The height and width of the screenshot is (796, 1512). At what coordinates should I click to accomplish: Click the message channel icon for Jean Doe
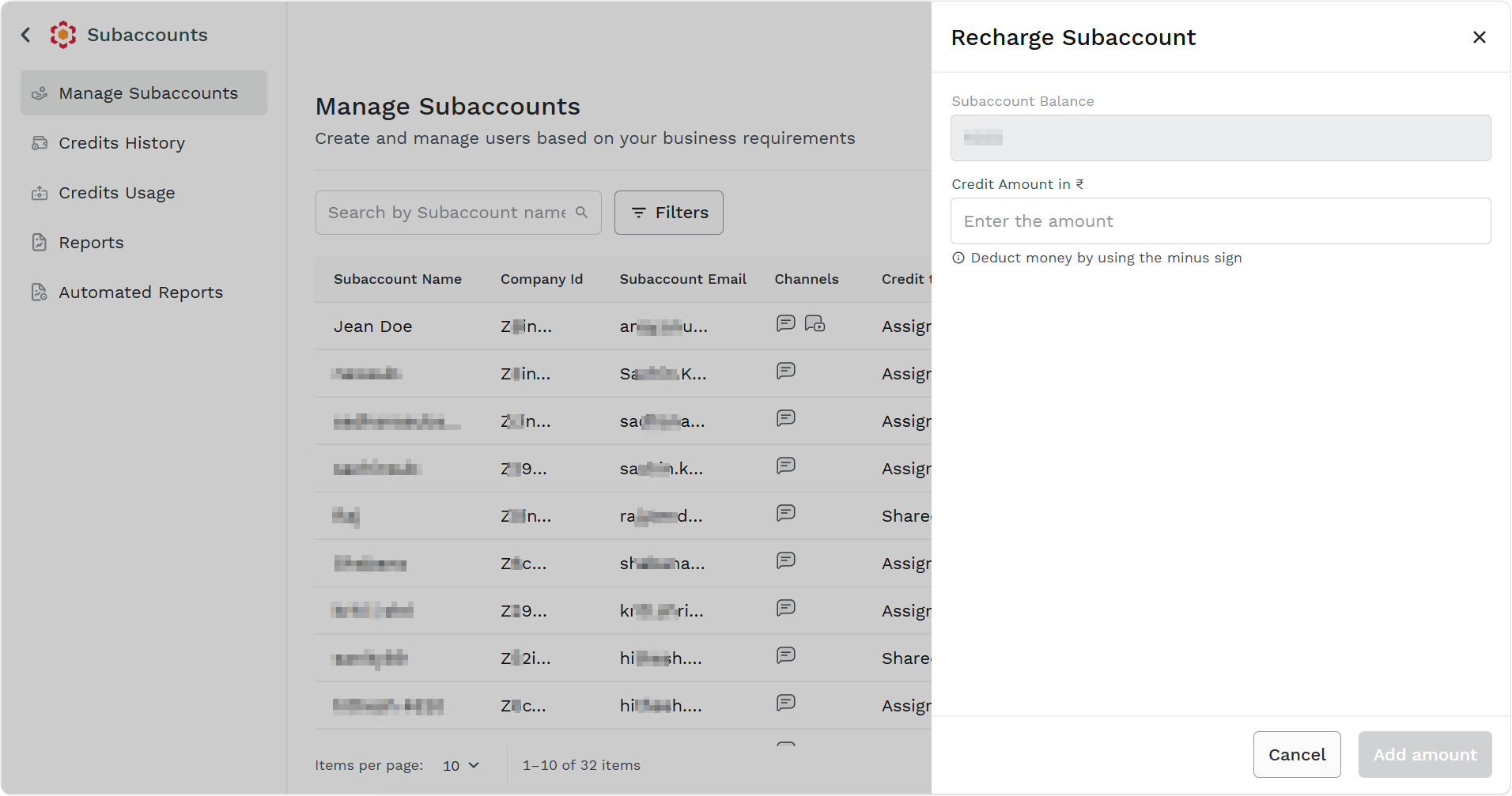tap(786, 323)
